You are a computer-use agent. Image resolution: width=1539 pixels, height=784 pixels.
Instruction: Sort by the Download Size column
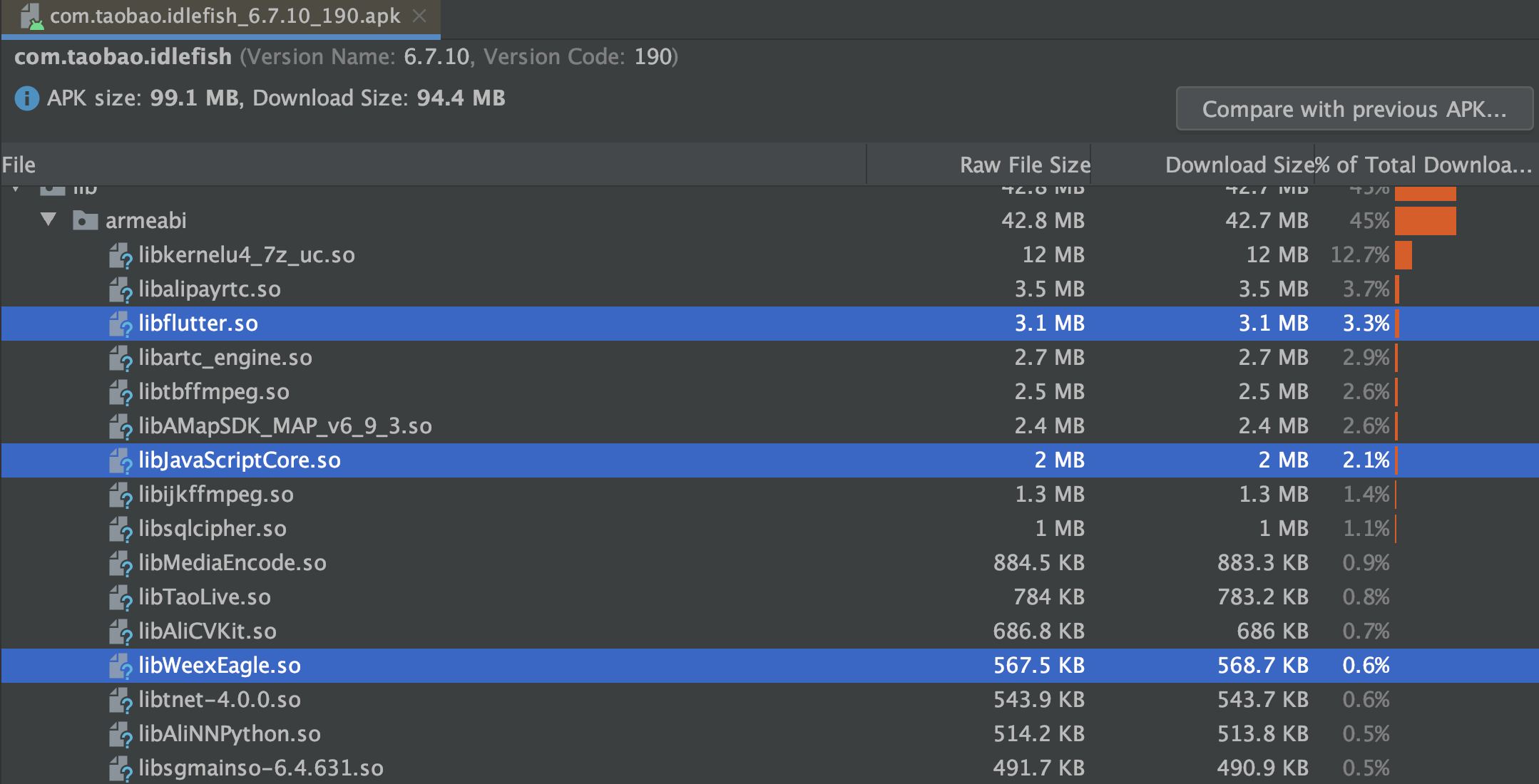click(1238, 165)
